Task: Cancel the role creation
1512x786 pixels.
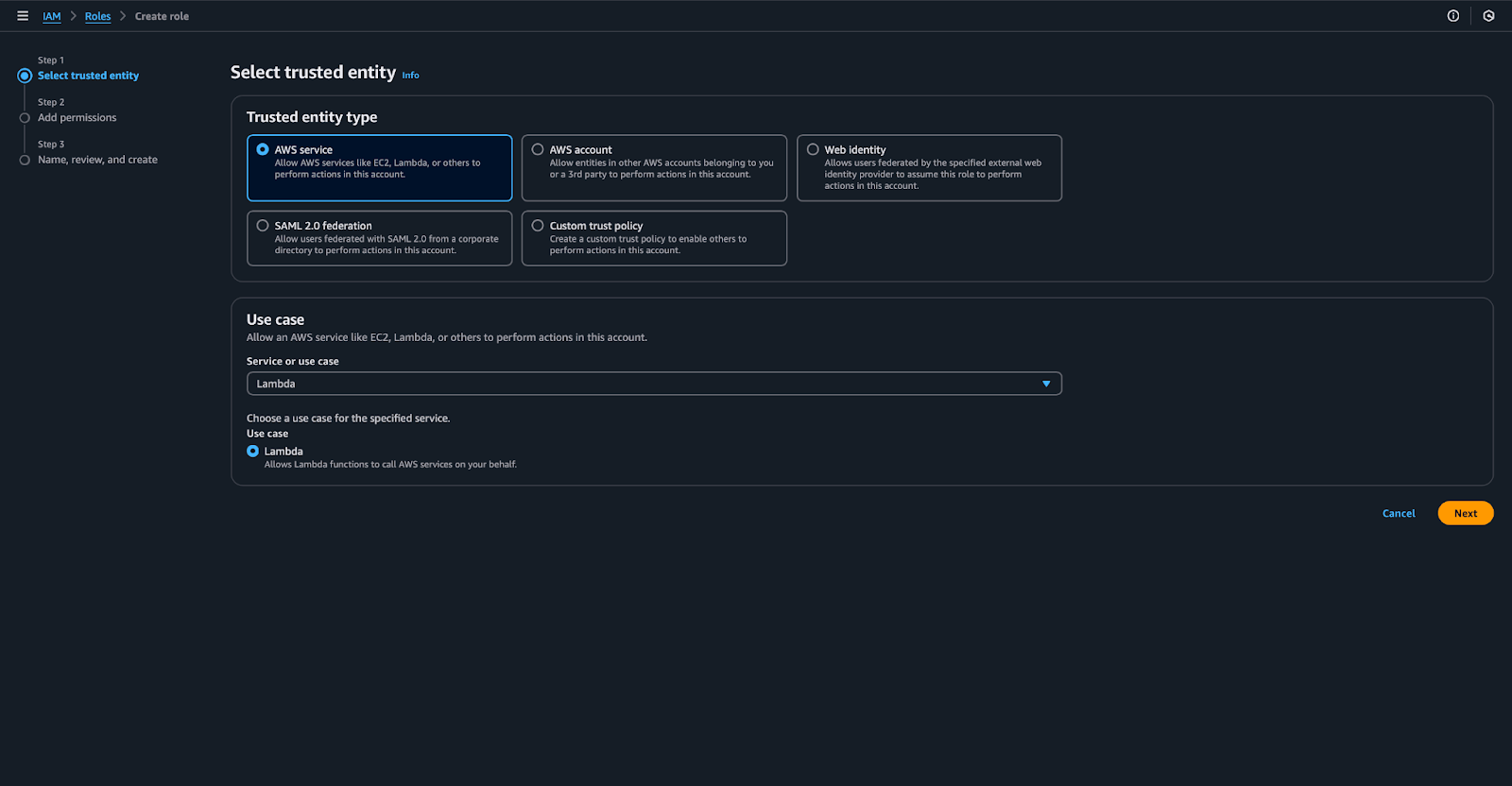Action: point(1399,513)
